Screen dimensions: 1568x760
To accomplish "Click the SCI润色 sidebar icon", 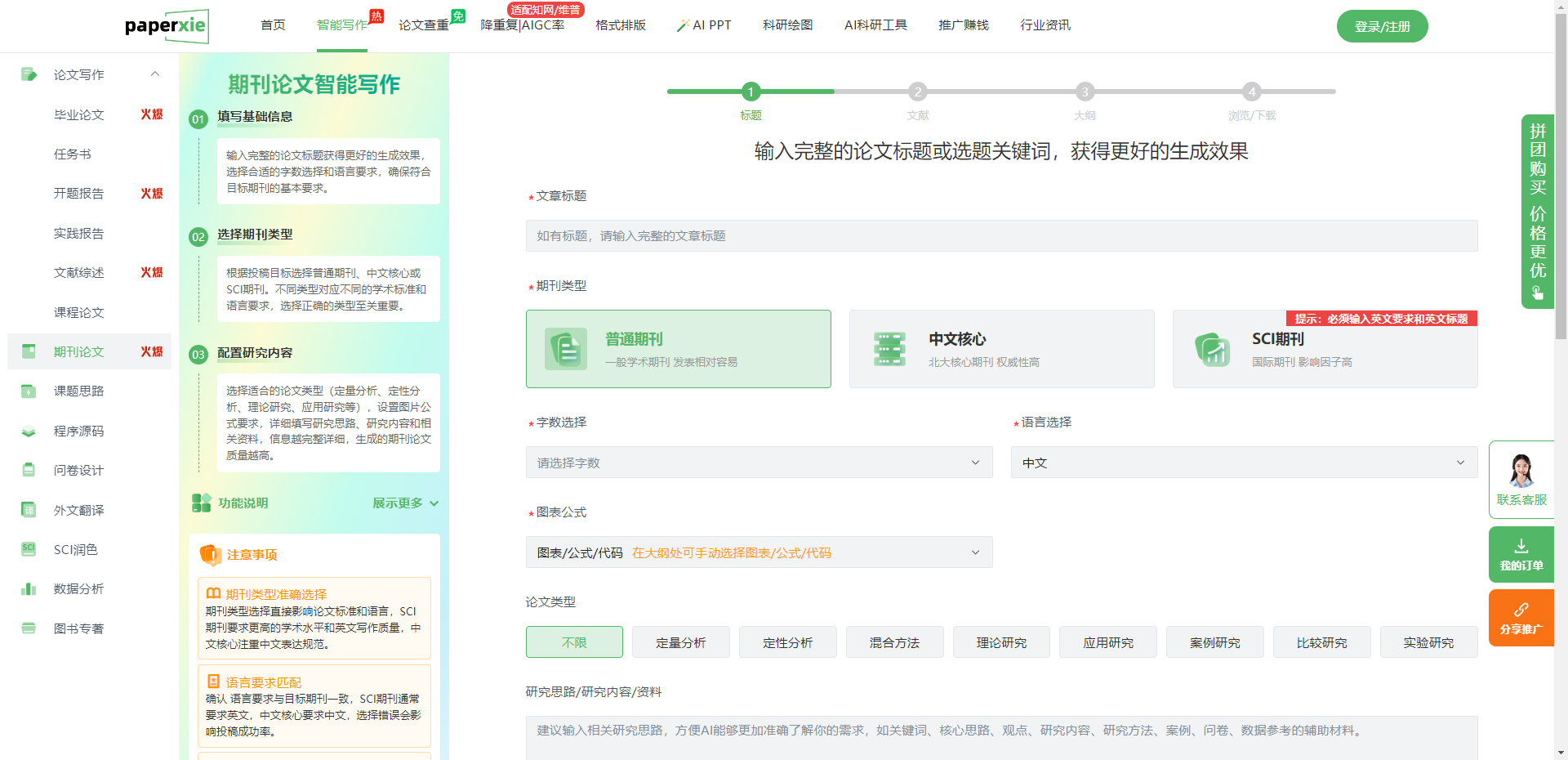I will pos(29,549).
